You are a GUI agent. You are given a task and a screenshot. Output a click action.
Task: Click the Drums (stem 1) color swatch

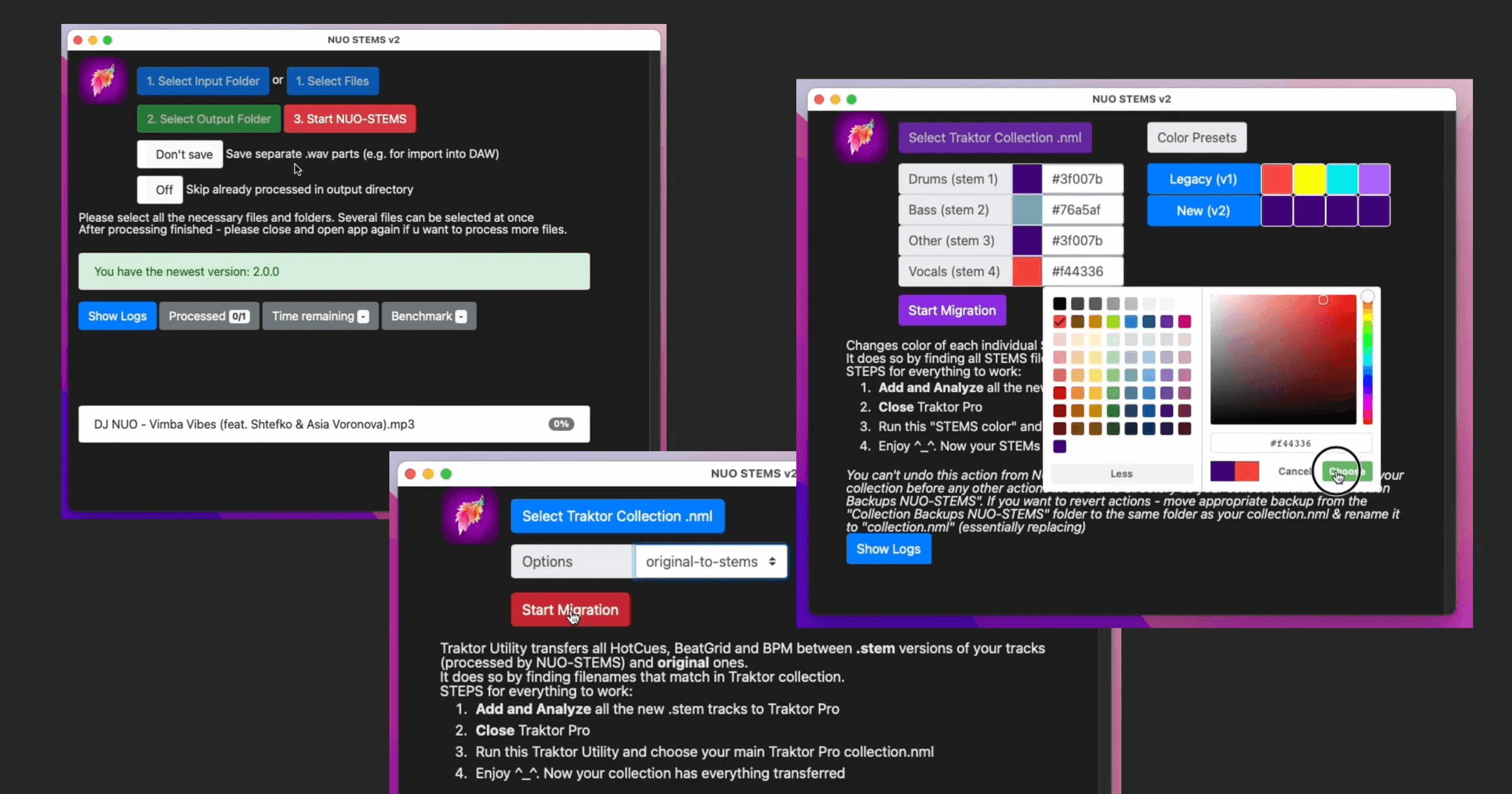[1027, 178]
